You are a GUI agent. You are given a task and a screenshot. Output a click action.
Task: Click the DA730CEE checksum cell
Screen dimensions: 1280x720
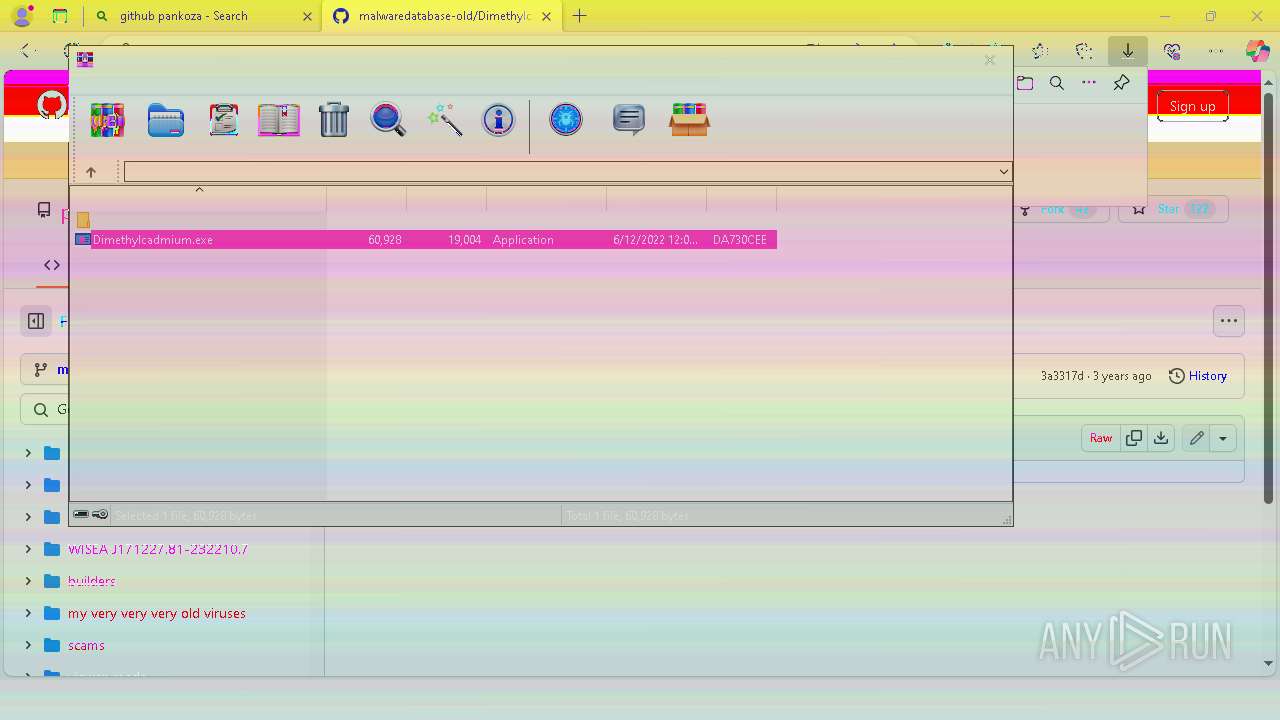tap(740, 240)
